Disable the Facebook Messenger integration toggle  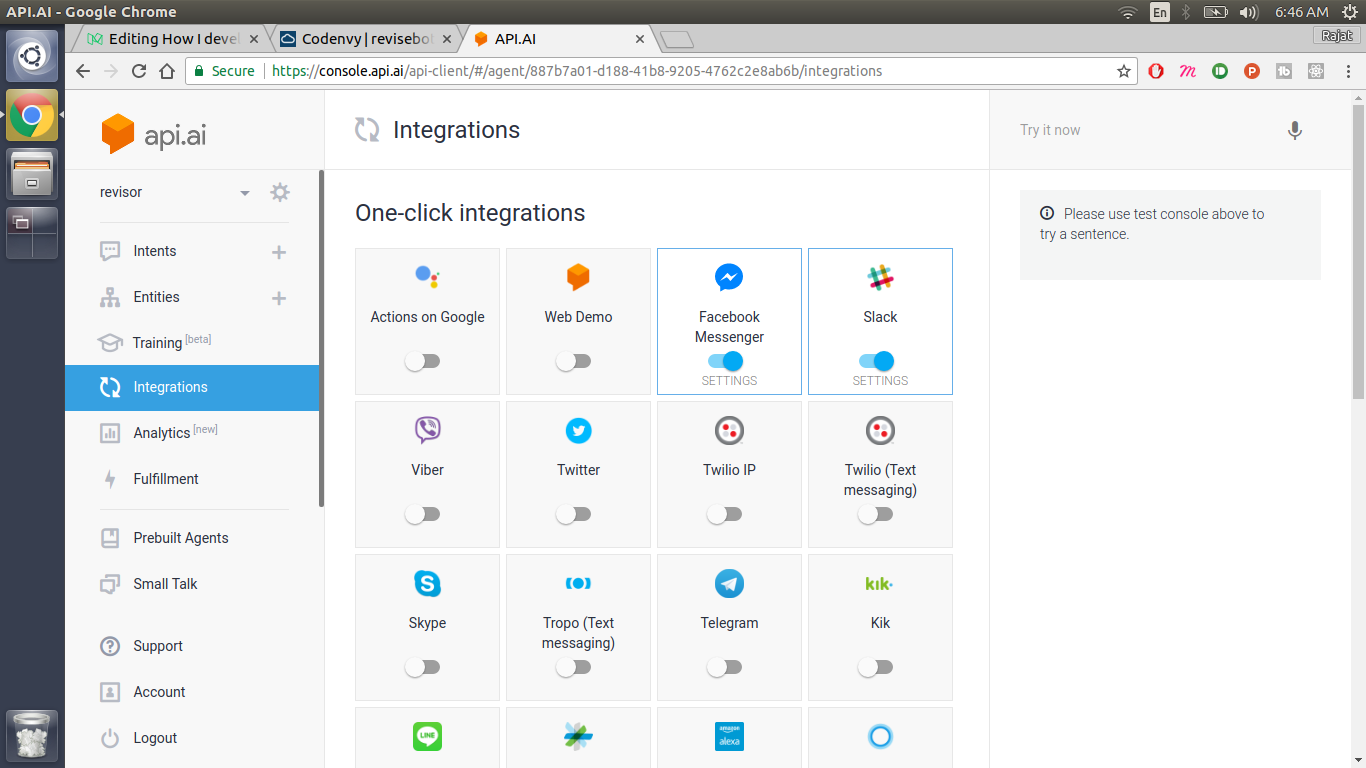click(x=726, y=361)
